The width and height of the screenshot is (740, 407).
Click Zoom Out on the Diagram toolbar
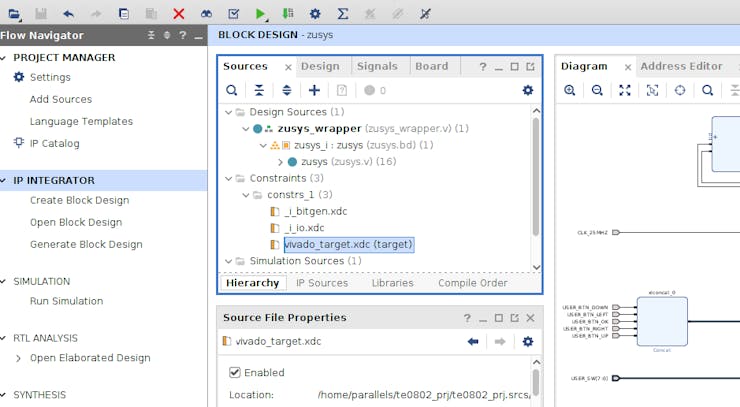click(x=597, y=90)
